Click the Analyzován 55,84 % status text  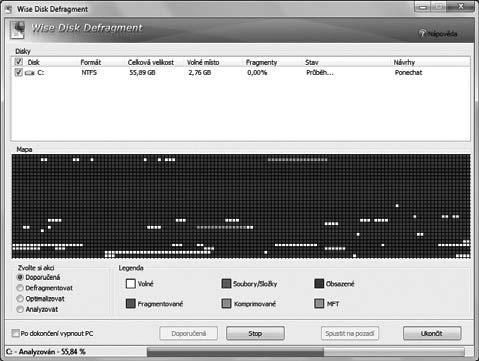pyautogui.click(x=46, y=352)
